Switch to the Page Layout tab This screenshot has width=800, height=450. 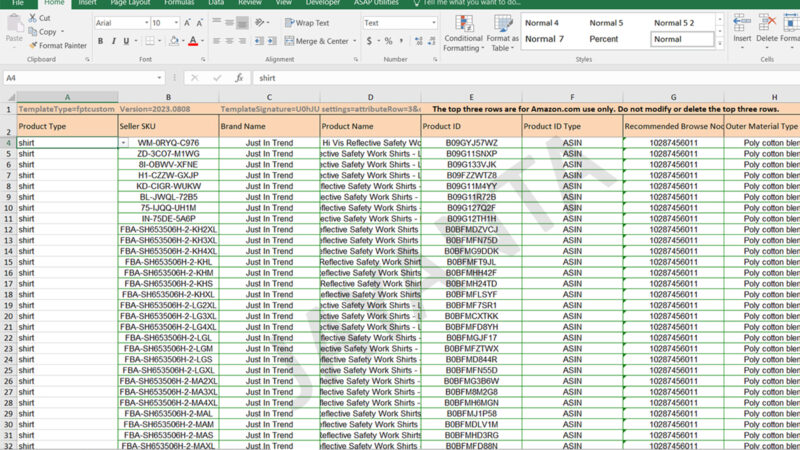tap(130, 3)
